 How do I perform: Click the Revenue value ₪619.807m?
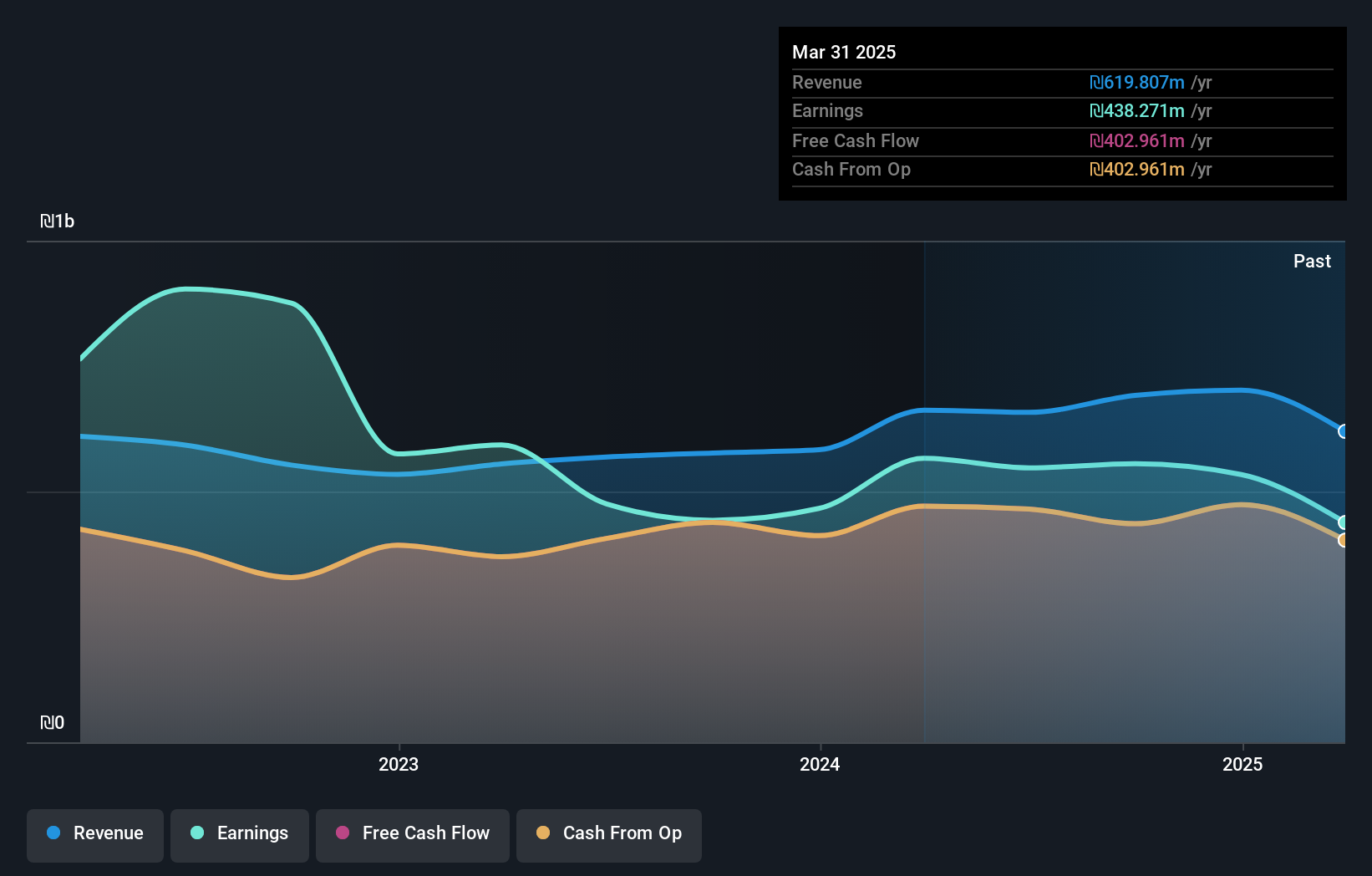[1137, 83]
